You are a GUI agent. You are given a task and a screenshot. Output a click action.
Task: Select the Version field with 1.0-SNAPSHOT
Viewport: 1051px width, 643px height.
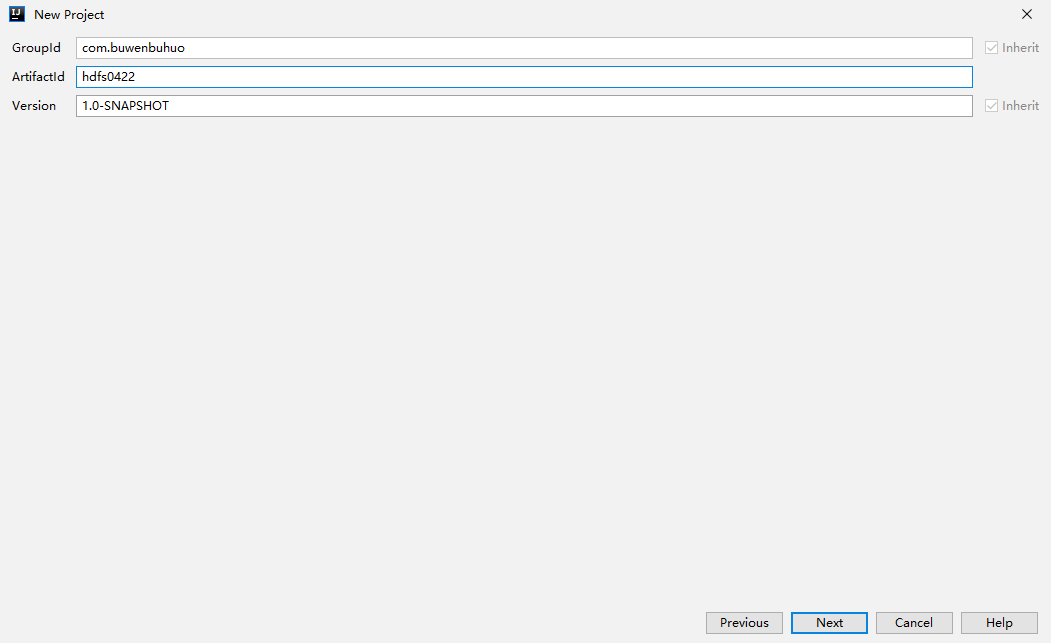(x=524, y=106)
